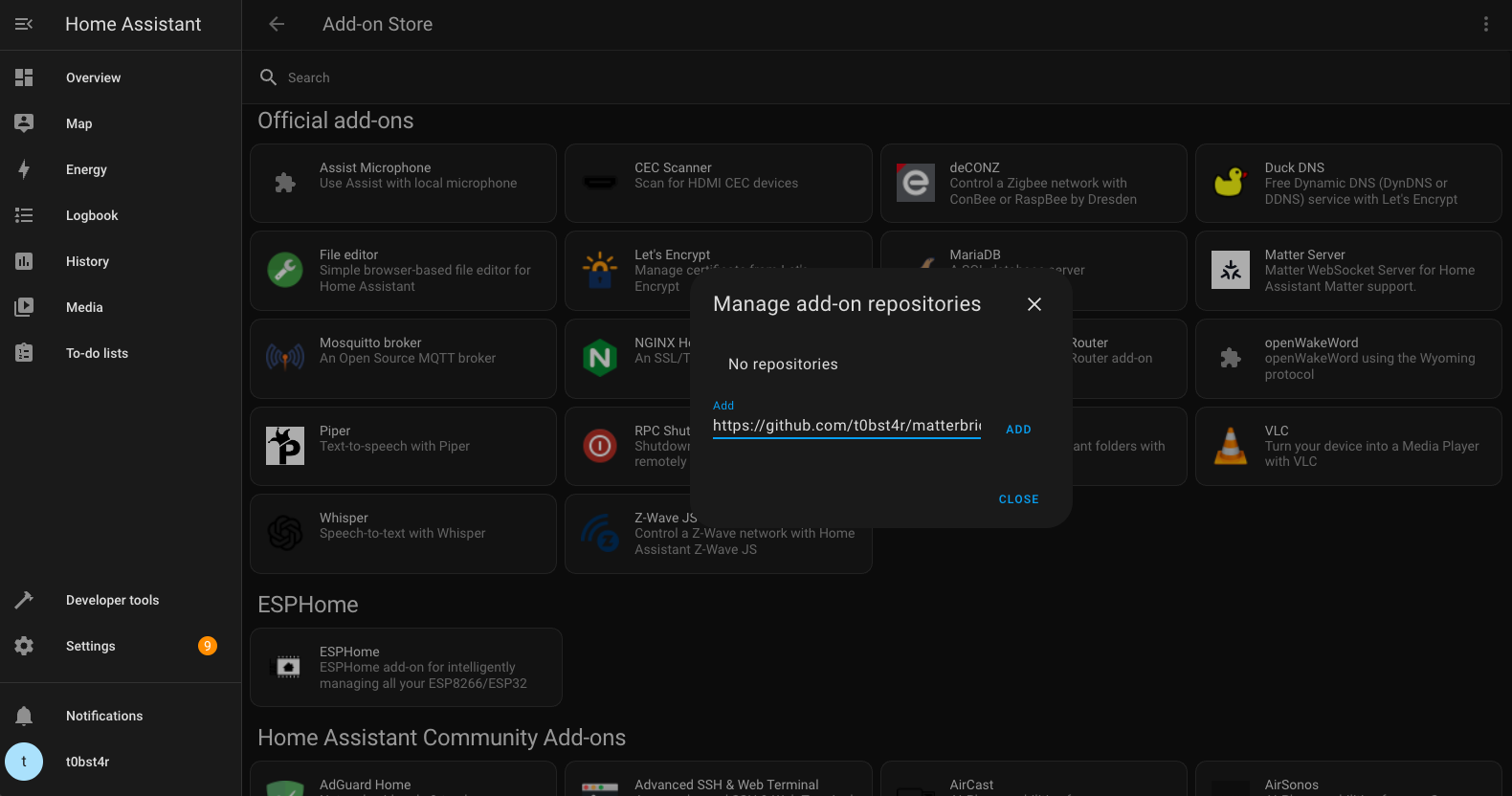Close the repositories dialog with X
1512x796 pixels.
(x=1034, y=304)
